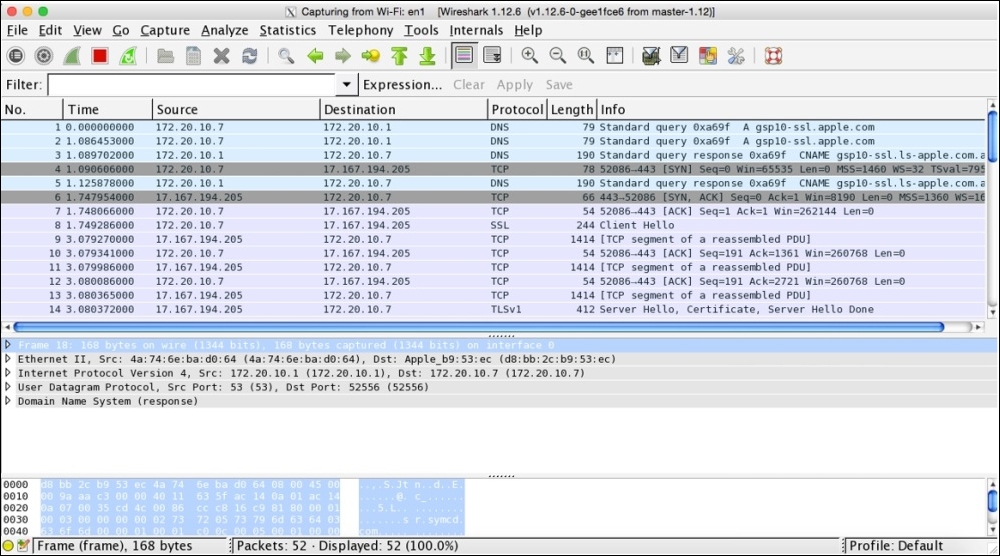Expand the Ethernet II details
1000x556 pixels.
[8, 359]
